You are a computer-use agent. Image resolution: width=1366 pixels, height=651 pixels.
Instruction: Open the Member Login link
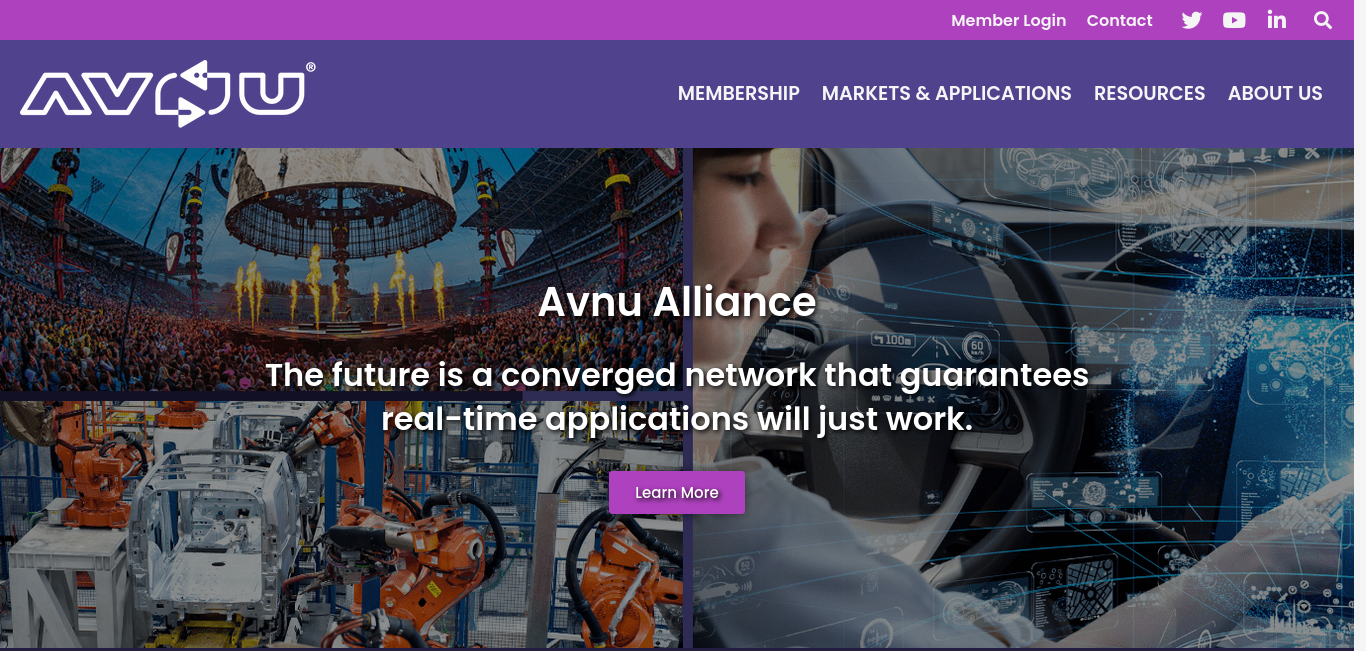coord(1008,20)
